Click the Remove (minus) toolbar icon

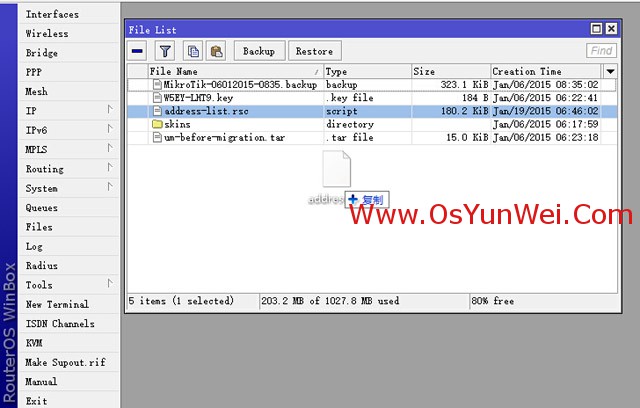(138, 51)
